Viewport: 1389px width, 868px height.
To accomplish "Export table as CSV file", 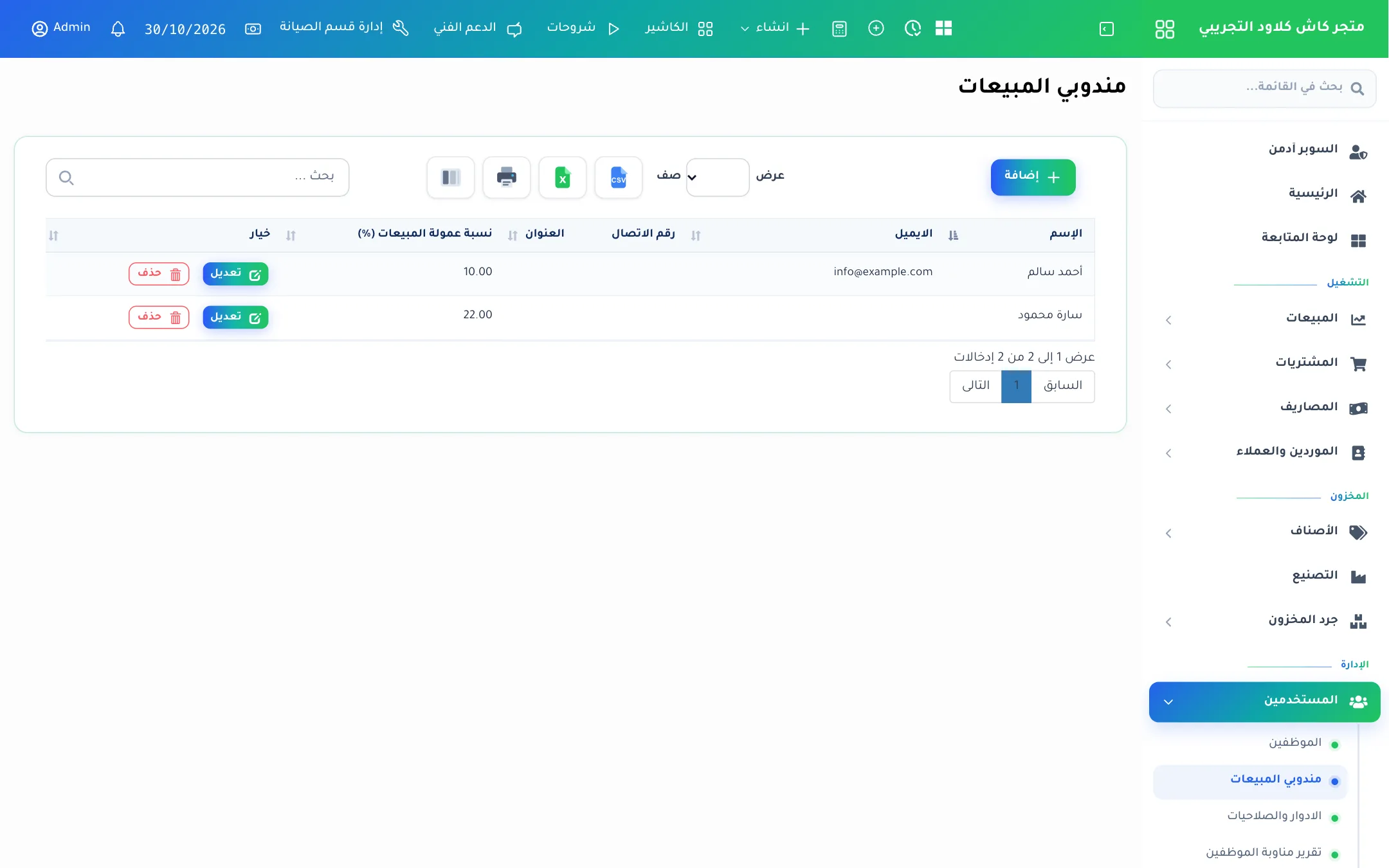I will (x=618, y=177).
